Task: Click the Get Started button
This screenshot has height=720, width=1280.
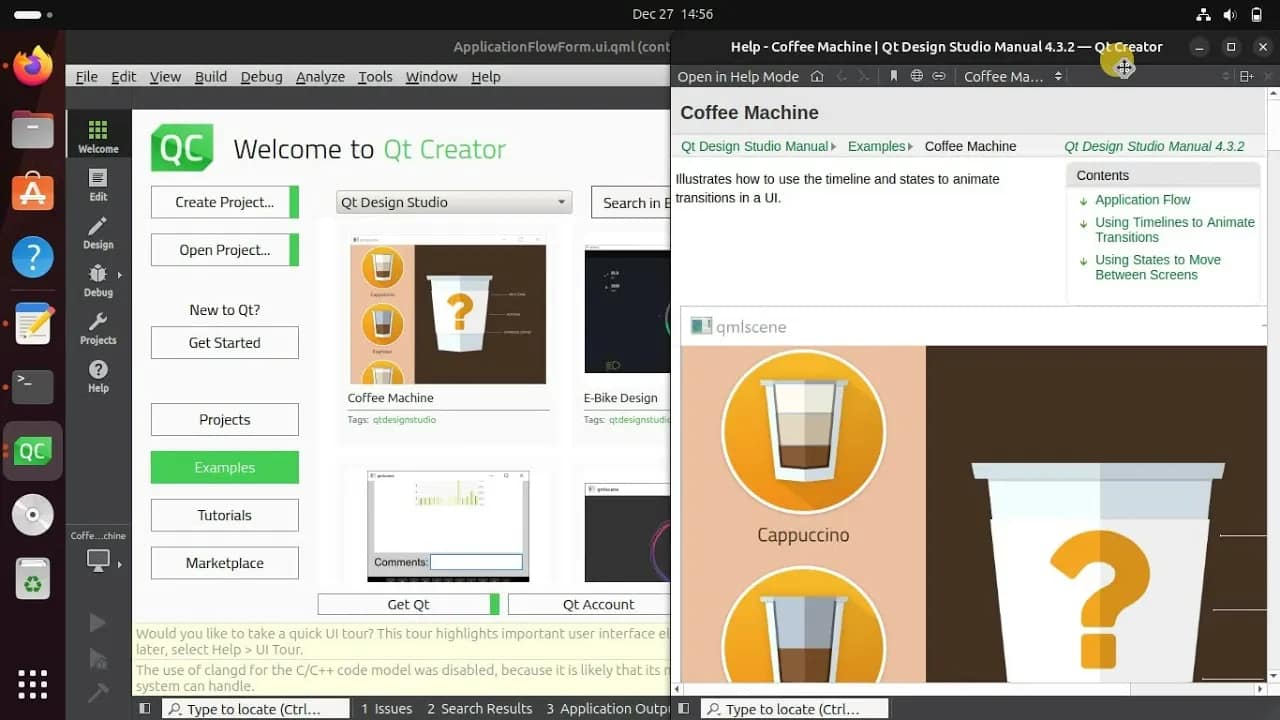Action: click(224, 342)
